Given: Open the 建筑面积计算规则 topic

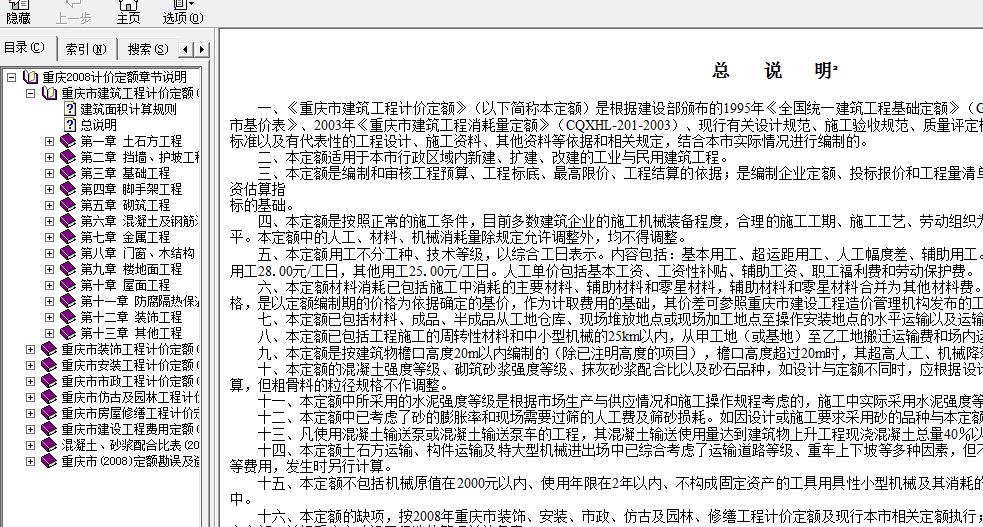Looking at the screenshot, I should point(129,109).
